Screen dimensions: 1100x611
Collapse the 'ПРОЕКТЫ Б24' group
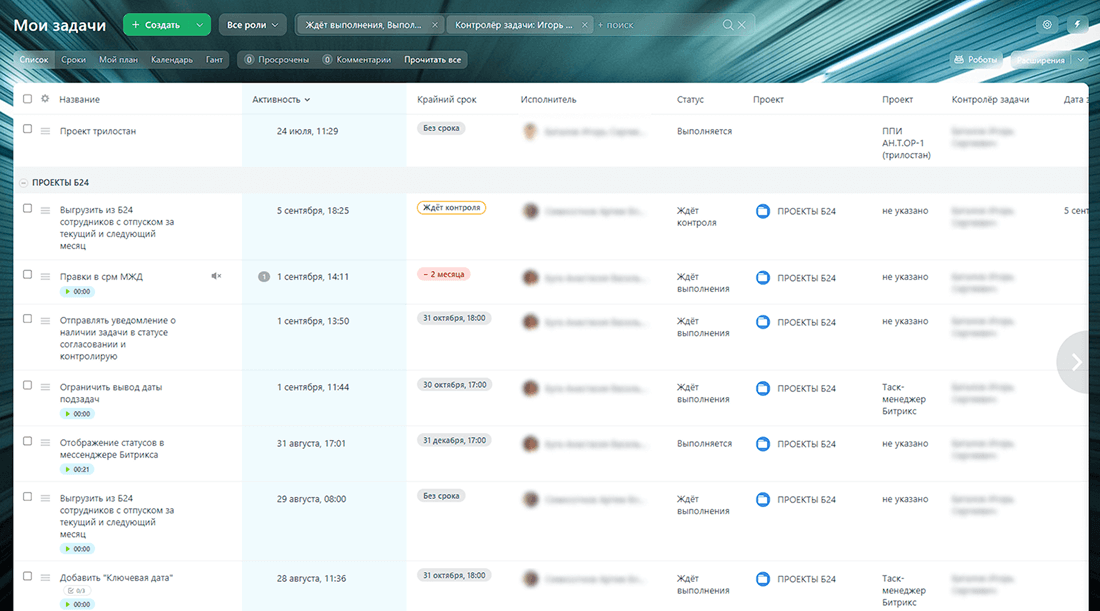point(23,182)
